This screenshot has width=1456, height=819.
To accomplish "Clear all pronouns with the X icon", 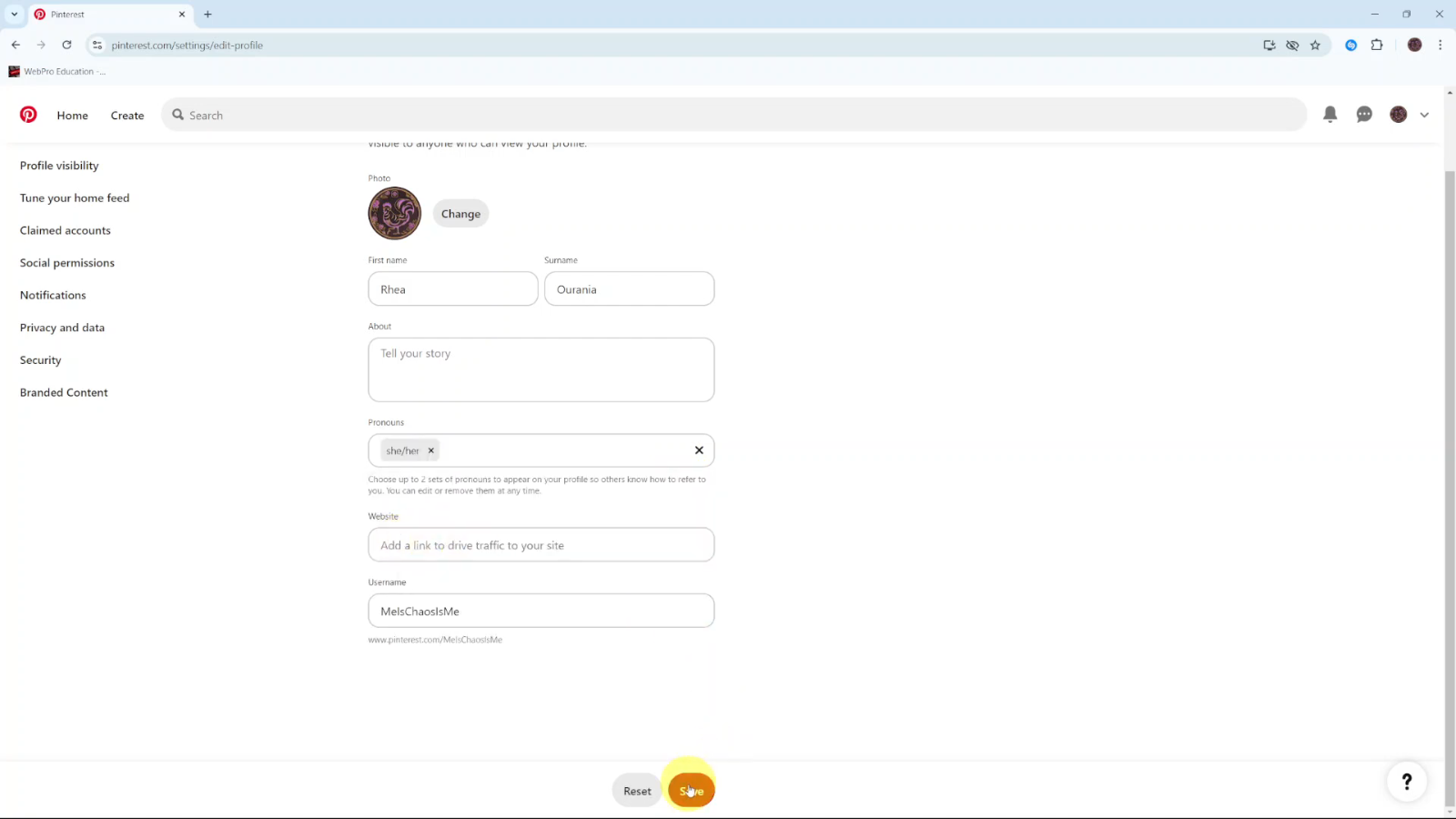I will click(699, 450).
